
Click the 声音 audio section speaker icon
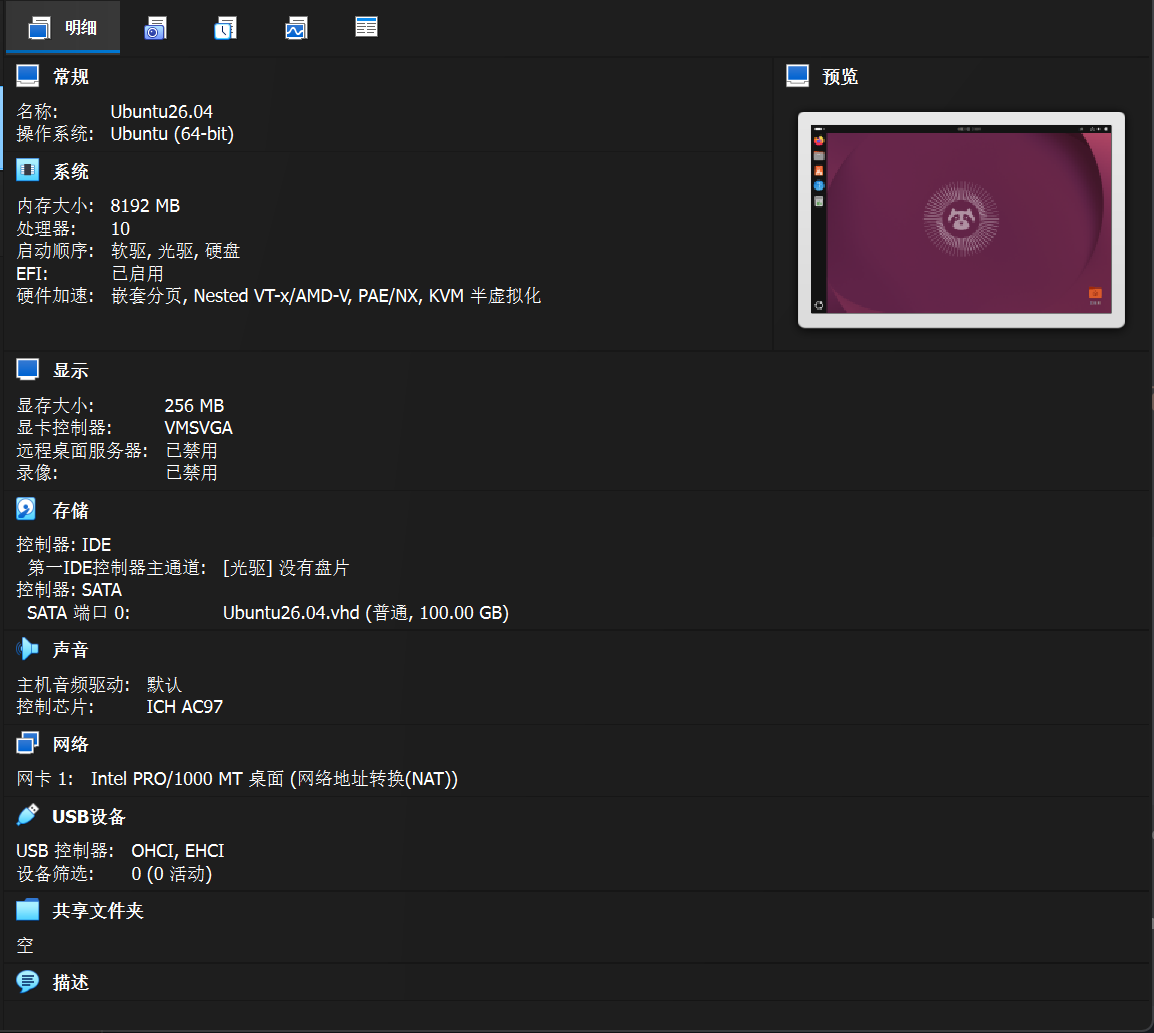(27, 649)
